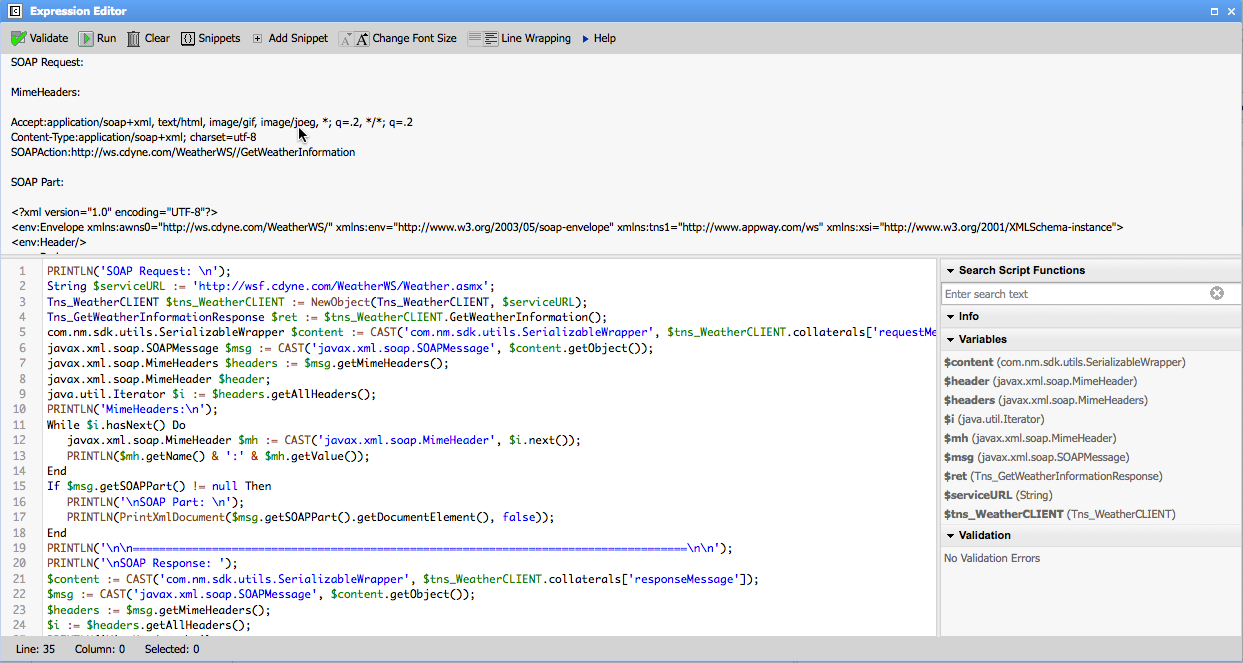This screenshot has width=1243, height=663.
Task: Click the PRINTLN('MimeHeaders:\n') code line
Action: pos(132,409)
